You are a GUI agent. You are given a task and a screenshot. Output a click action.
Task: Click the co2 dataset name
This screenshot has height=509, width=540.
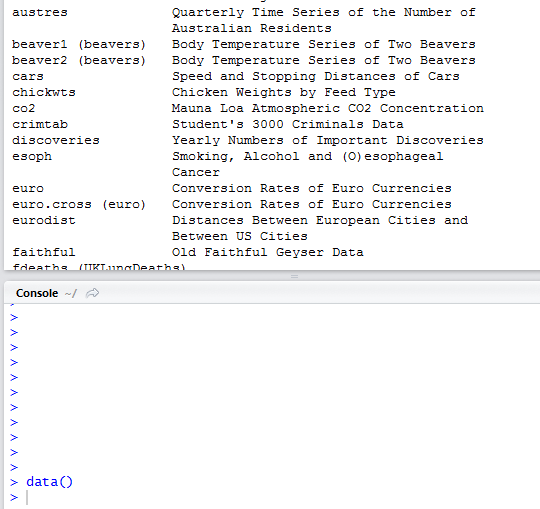click(24, 108)
